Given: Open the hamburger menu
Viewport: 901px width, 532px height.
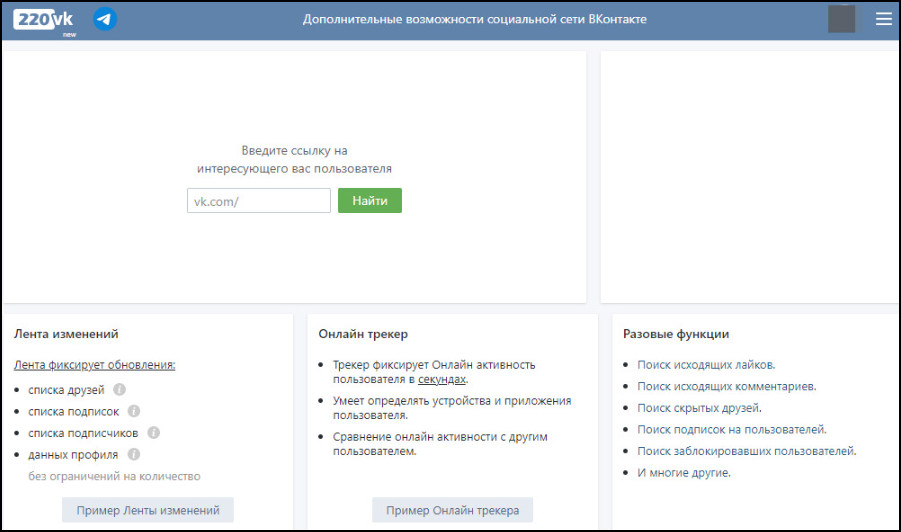Looking at the screenshot, I should pos(883,19).
